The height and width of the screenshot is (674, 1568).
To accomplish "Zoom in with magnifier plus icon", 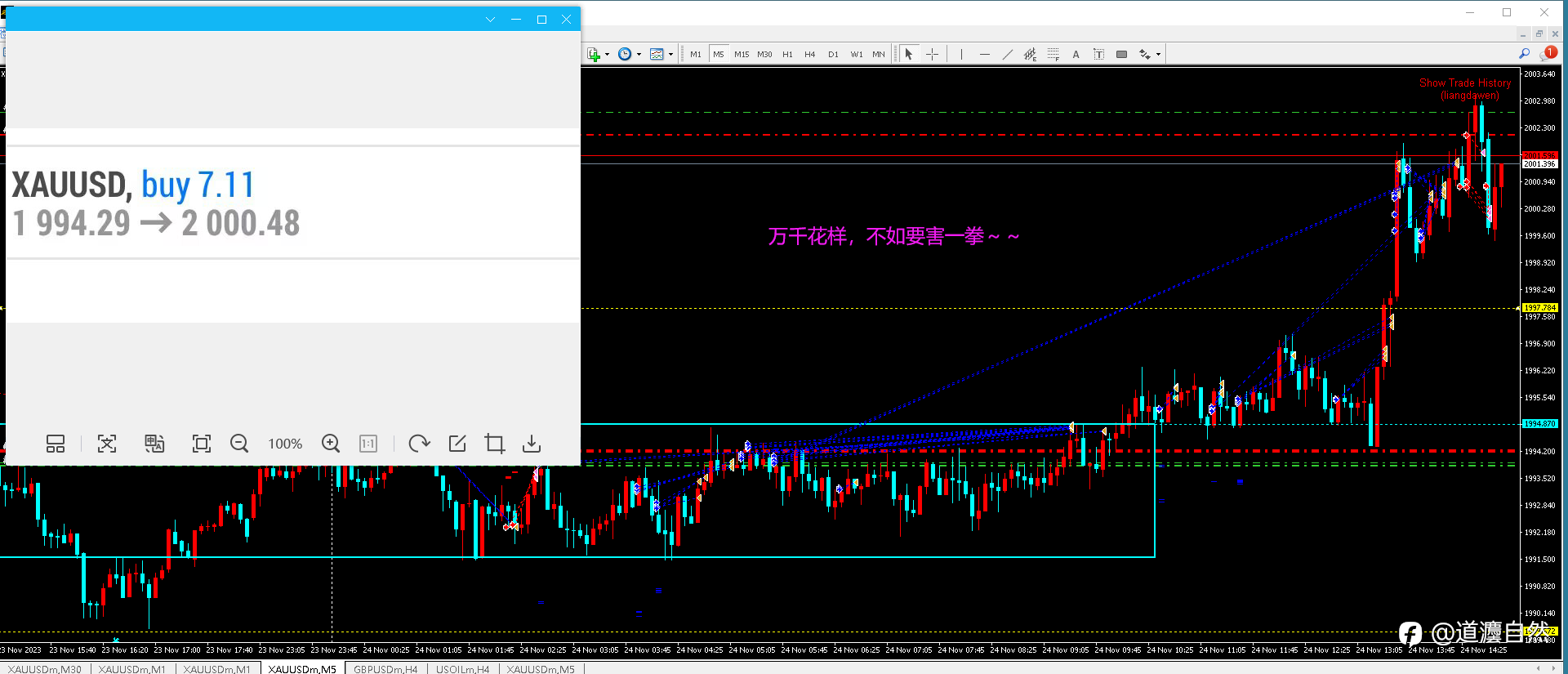I will [331, 443].
